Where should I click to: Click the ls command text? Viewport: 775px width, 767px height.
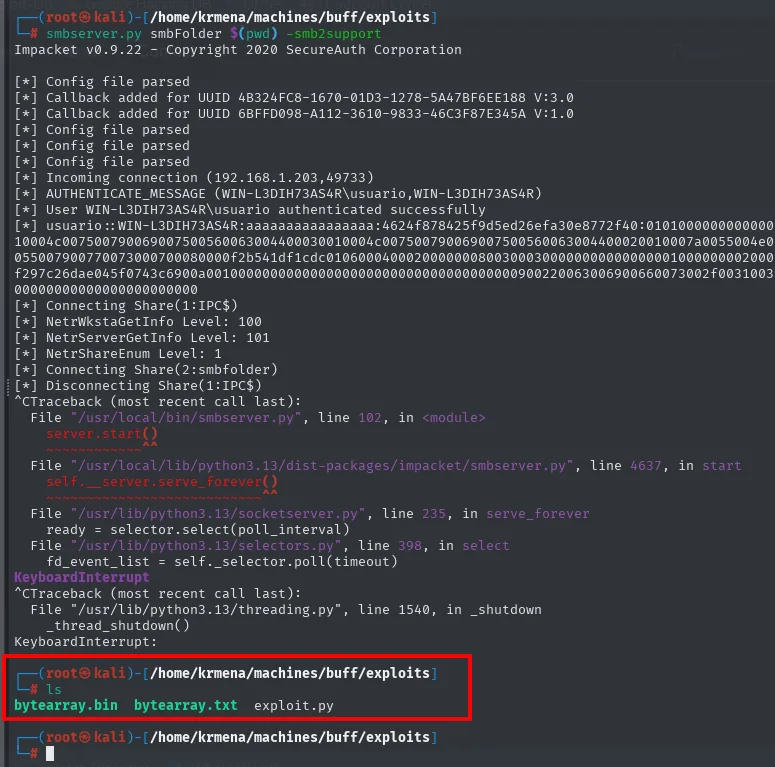[54, 689]
